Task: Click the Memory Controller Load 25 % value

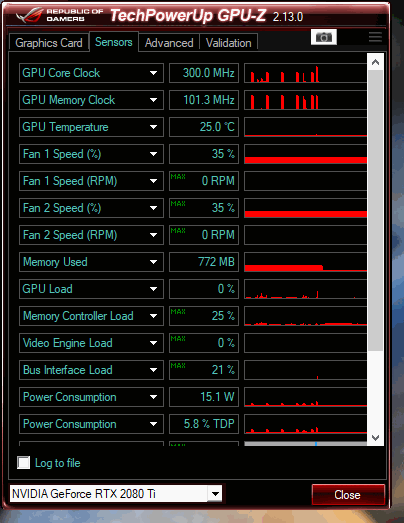Action: point(204,316)
